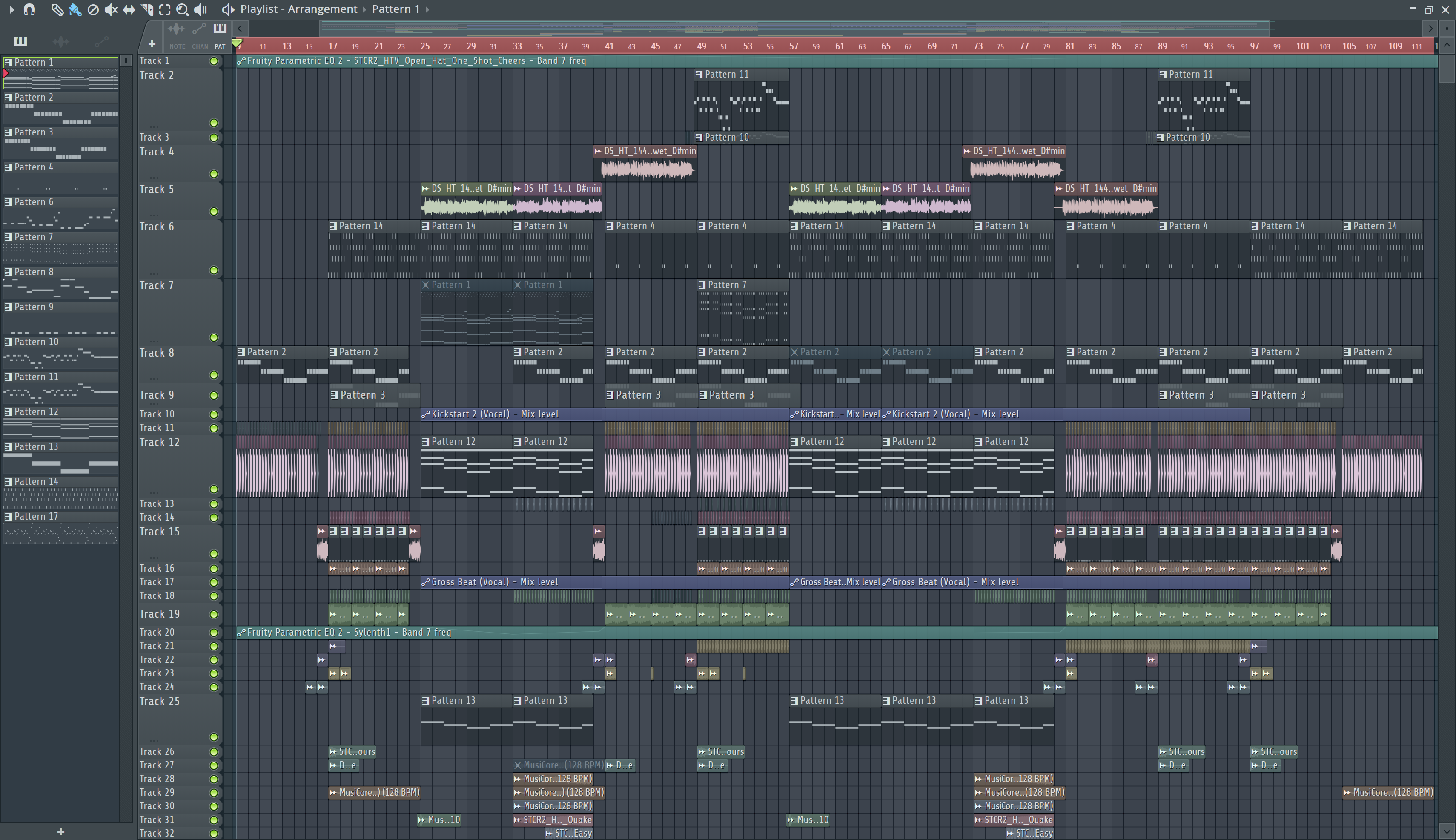
Task: Open menu of first Pattern 12 clip
Action: click(x=426, y=441)
